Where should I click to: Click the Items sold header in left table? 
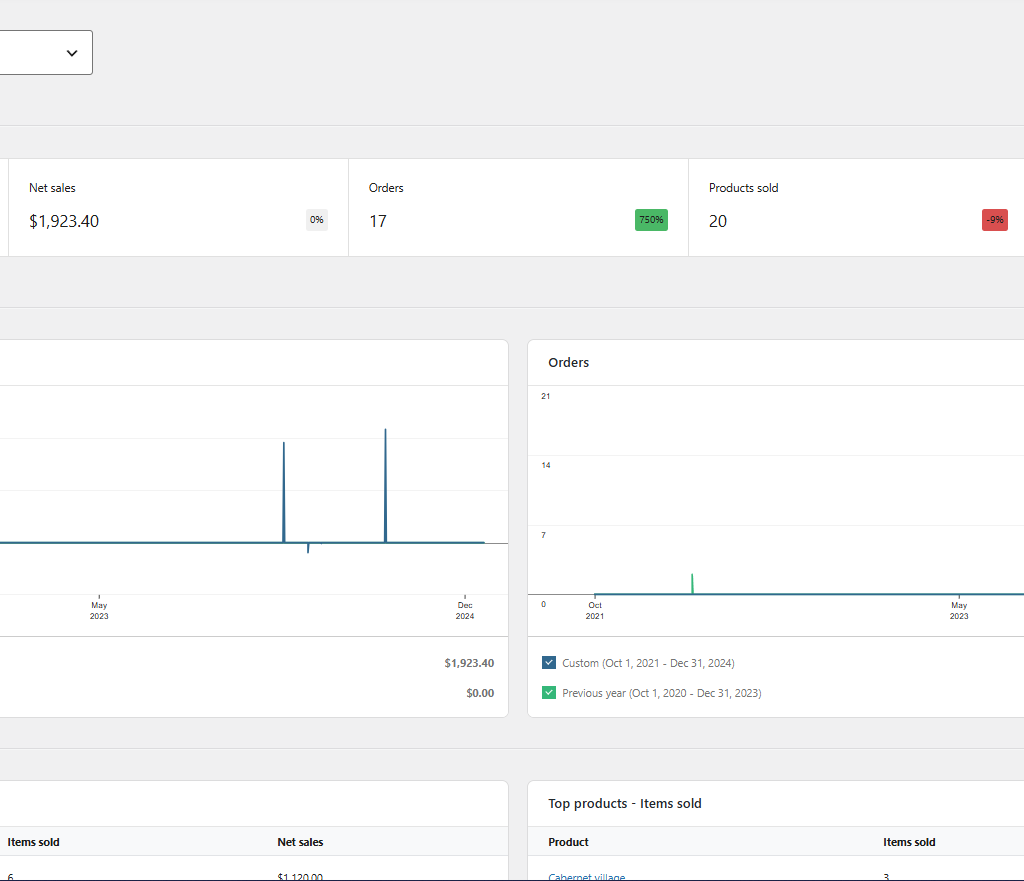tap(33, 842)
